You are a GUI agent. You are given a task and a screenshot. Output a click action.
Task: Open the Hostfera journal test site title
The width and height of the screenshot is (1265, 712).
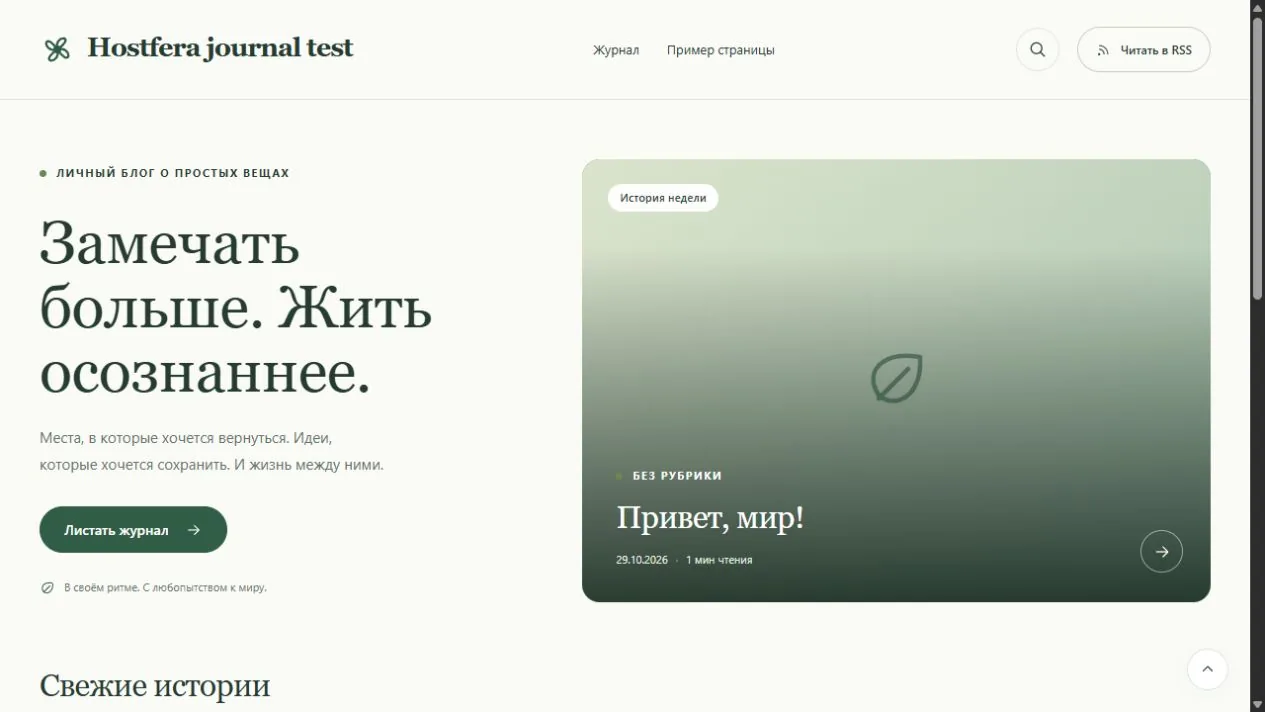[x=220, y=48]
